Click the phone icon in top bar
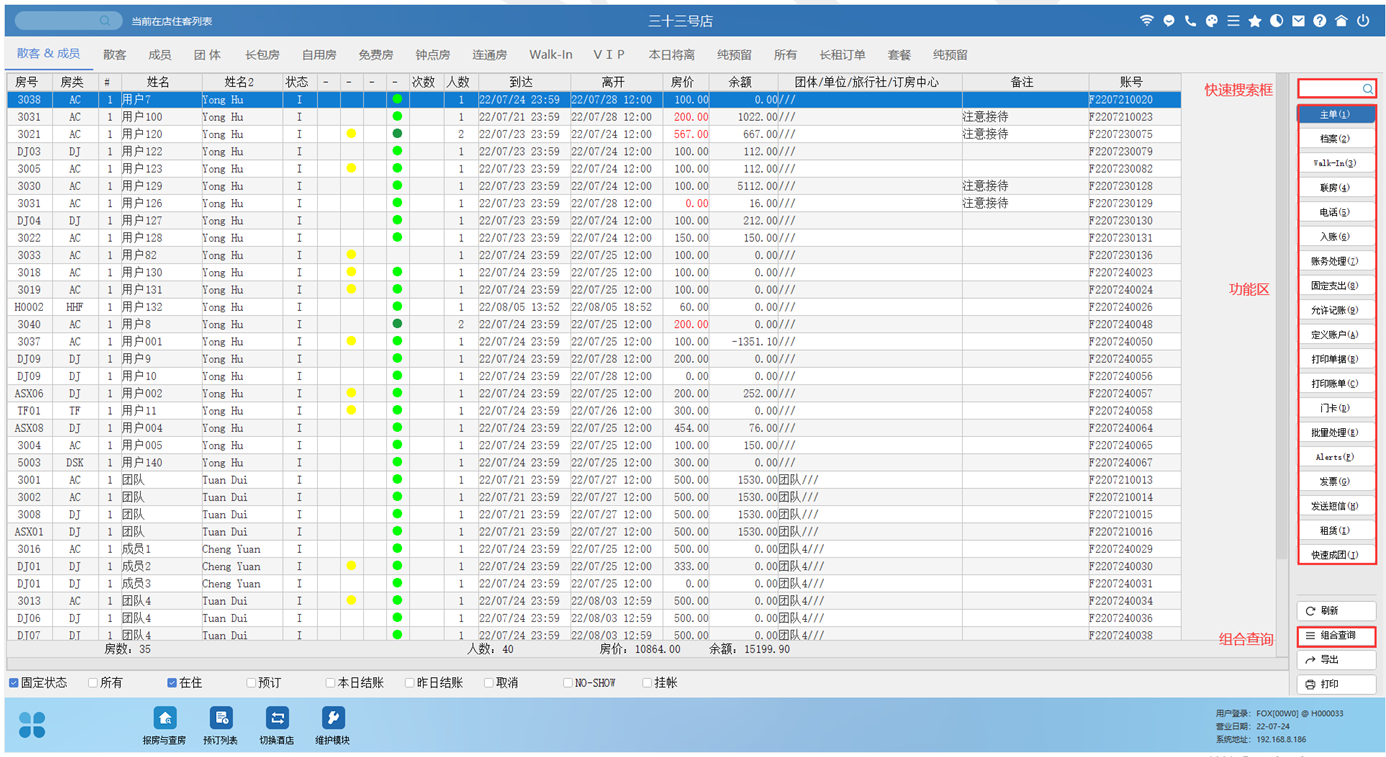 (1190, 21)
